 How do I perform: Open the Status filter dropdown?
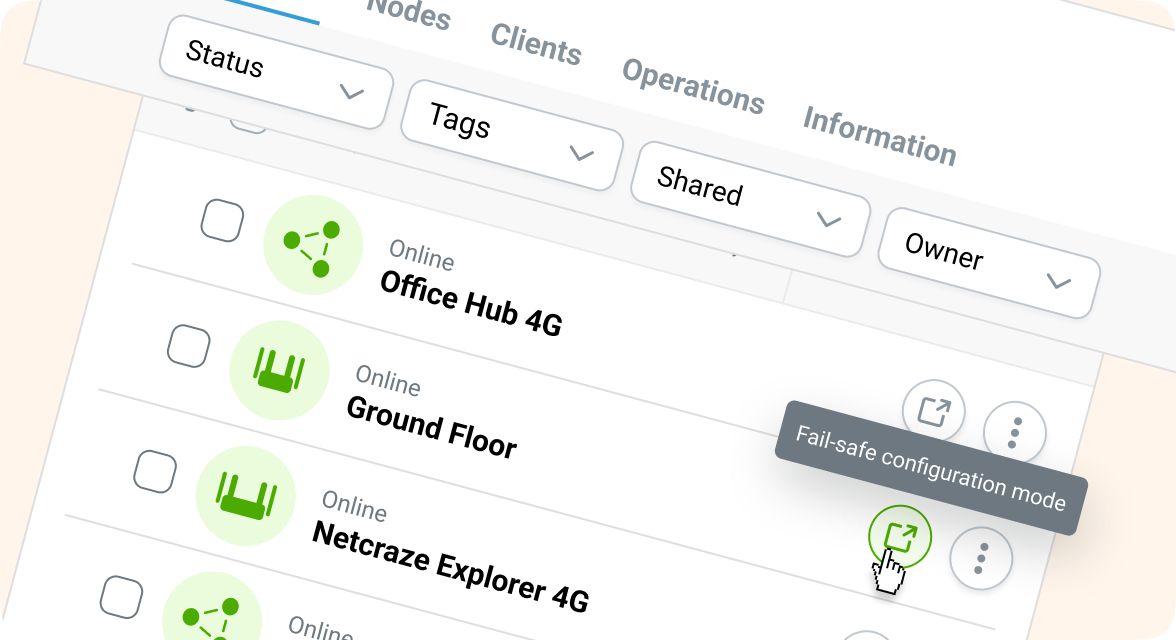tap(275, 72)
